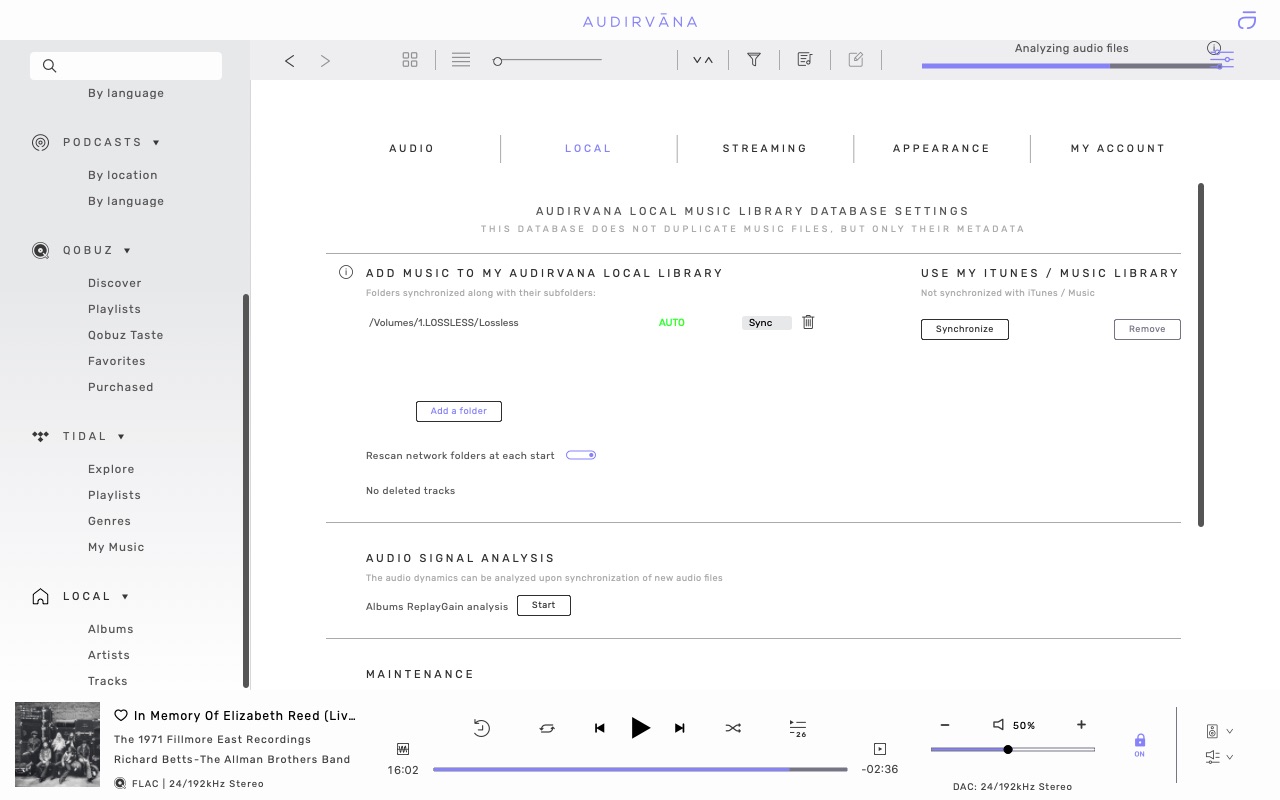Open Local Artists
Image resolution: width=1280 pixels, height=800 pixels.
[x=109, y=655]
